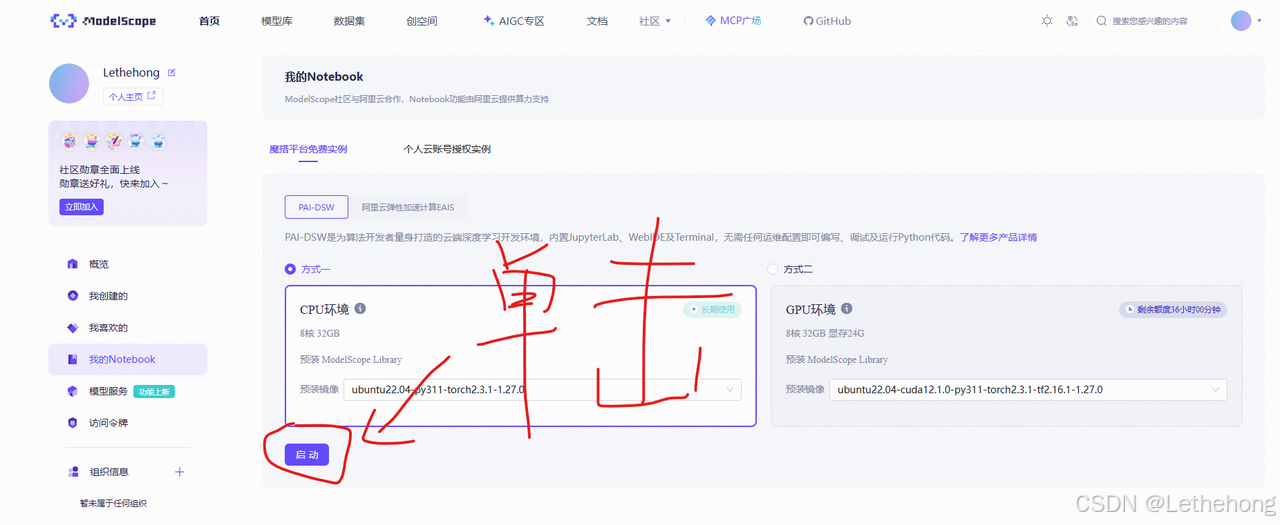This screenshot has width=1280, height=525.
Task: Click 立即加入 badge button
Action: coord(81,207)
